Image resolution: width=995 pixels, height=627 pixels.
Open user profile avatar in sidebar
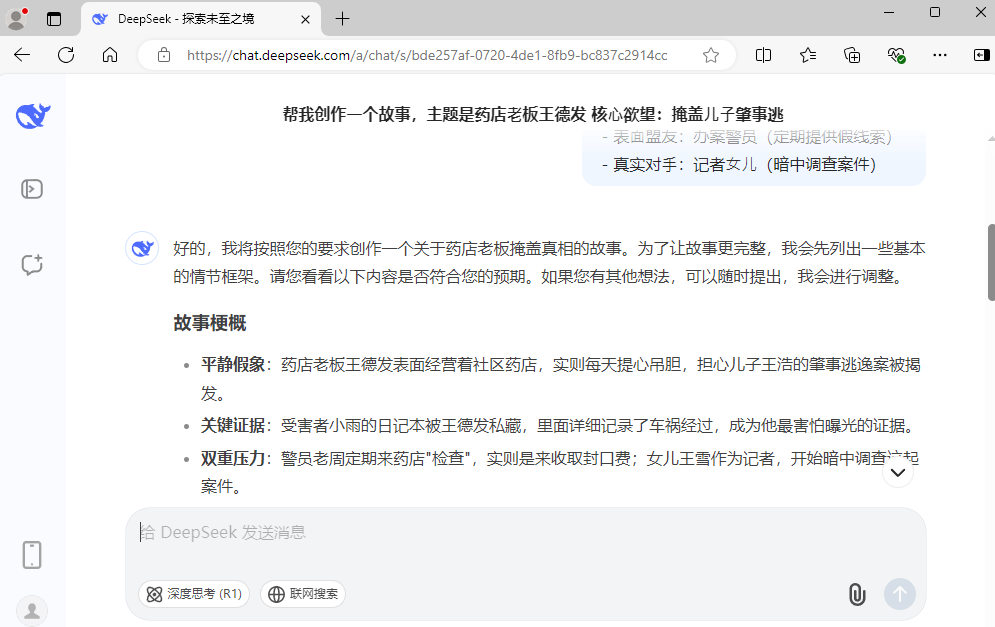click(x=32, y=609)
